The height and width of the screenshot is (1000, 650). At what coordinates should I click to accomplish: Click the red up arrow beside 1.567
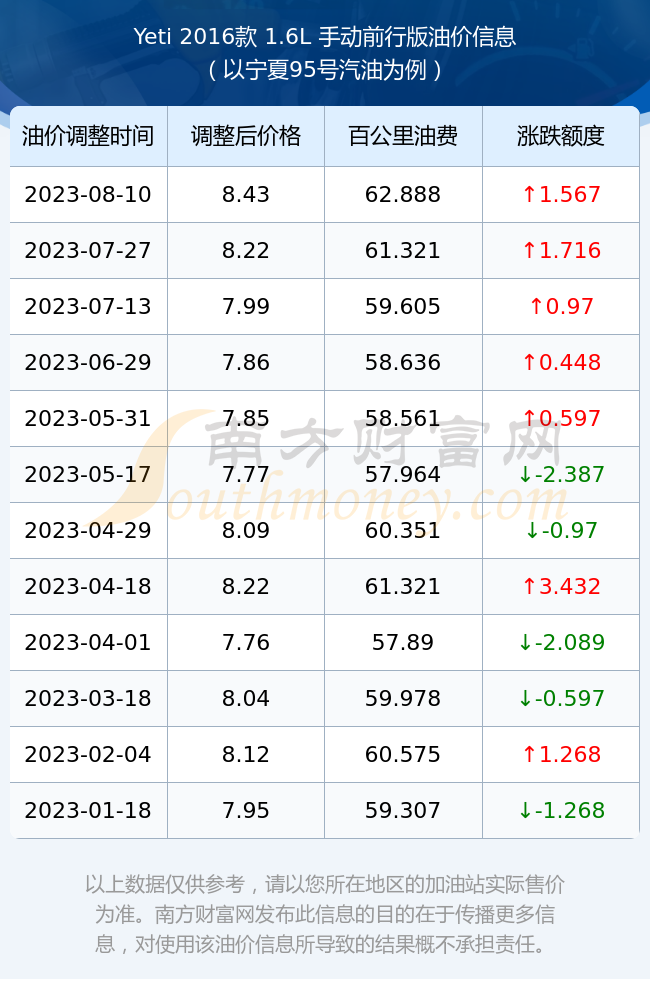(529, 195)
